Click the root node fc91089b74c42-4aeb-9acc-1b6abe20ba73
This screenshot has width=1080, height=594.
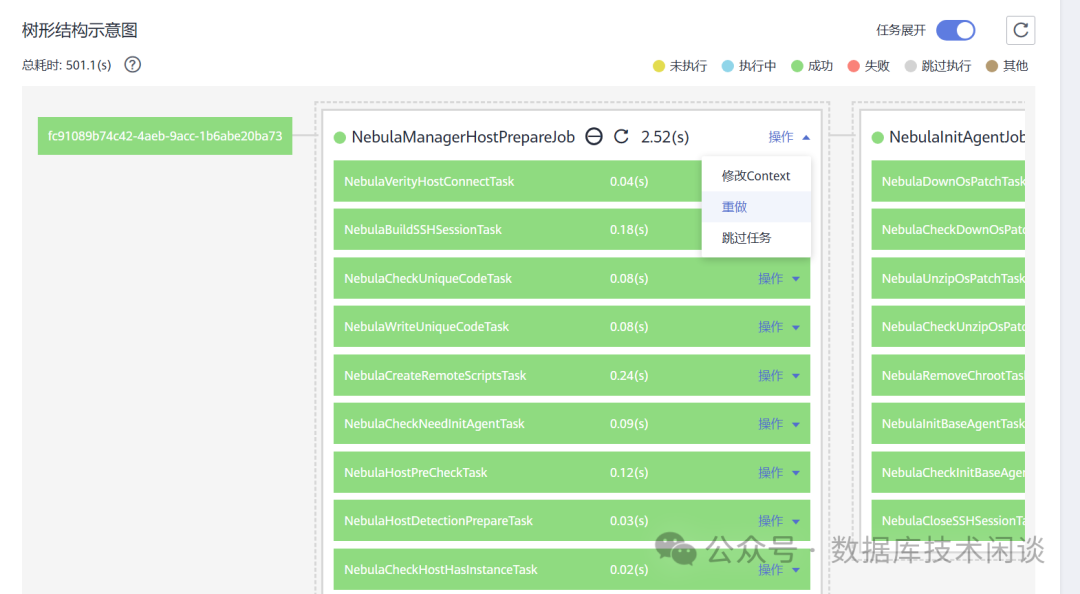(x=165, y=136)
